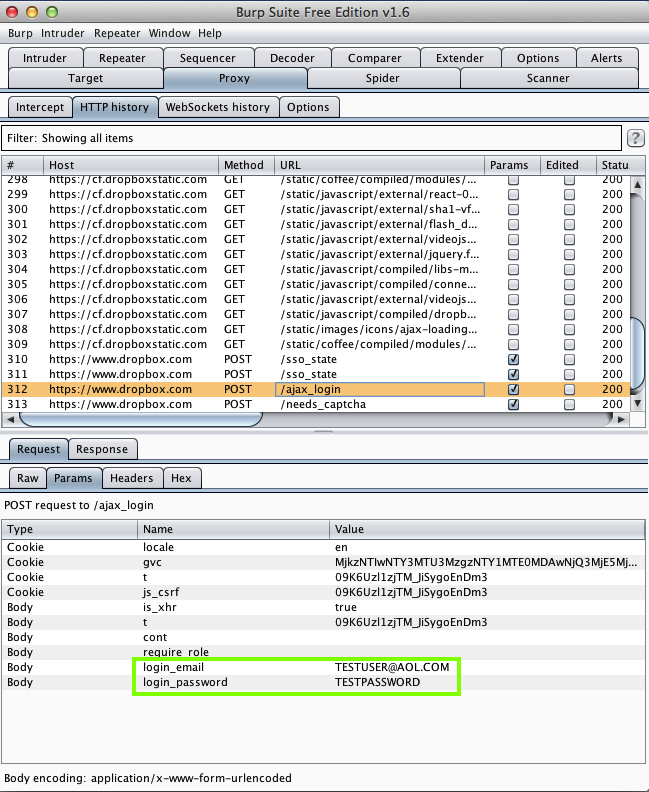
Task: Switch to the Repeater tool tab
Action: [122, 58]
